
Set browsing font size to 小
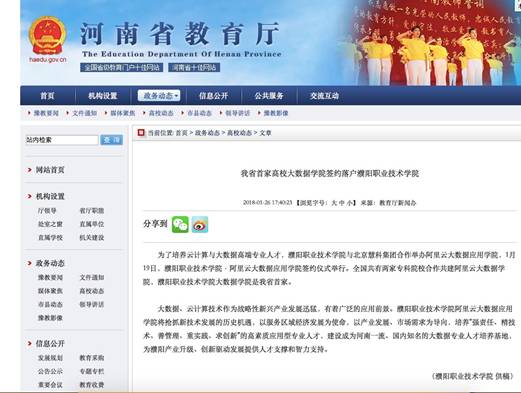click(349, 203)
